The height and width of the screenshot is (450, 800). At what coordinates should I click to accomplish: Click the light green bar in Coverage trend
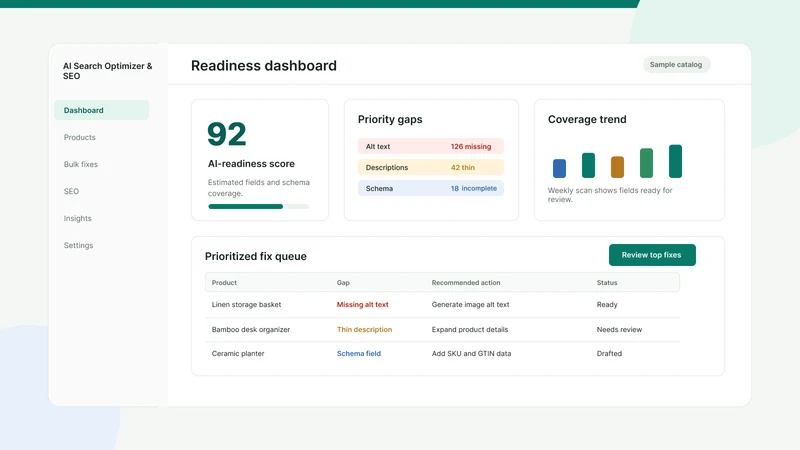pos(646,163)
